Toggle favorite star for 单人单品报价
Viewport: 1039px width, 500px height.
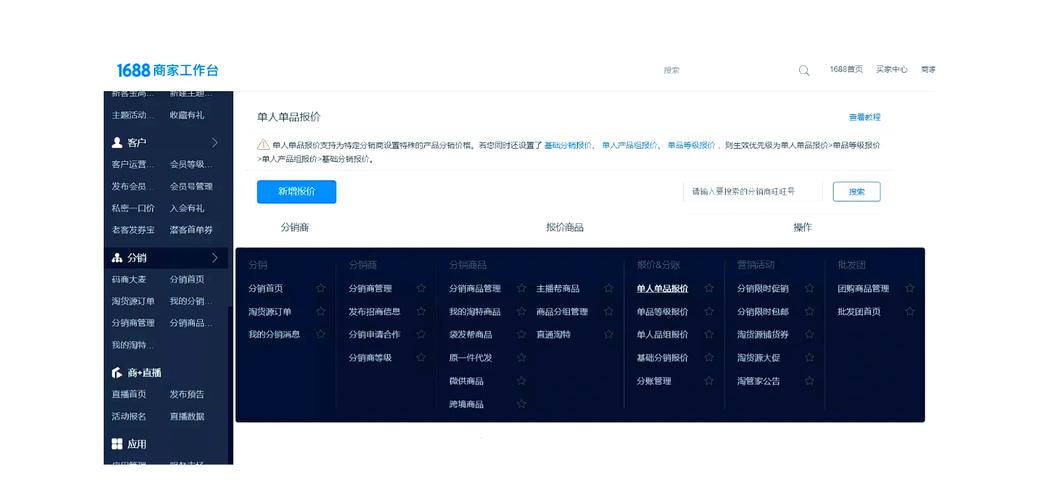click(x=709, y=288)
